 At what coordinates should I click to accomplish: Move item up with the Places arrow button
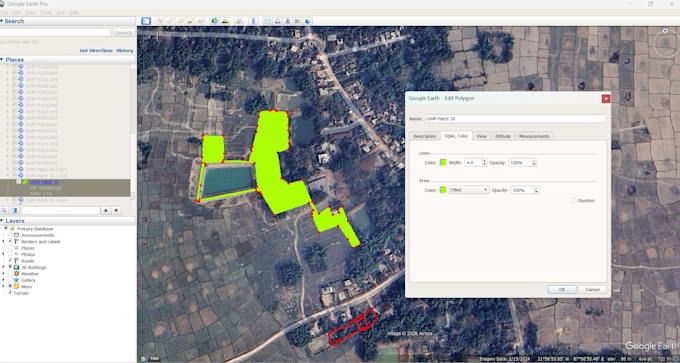[x=106, y=210]
